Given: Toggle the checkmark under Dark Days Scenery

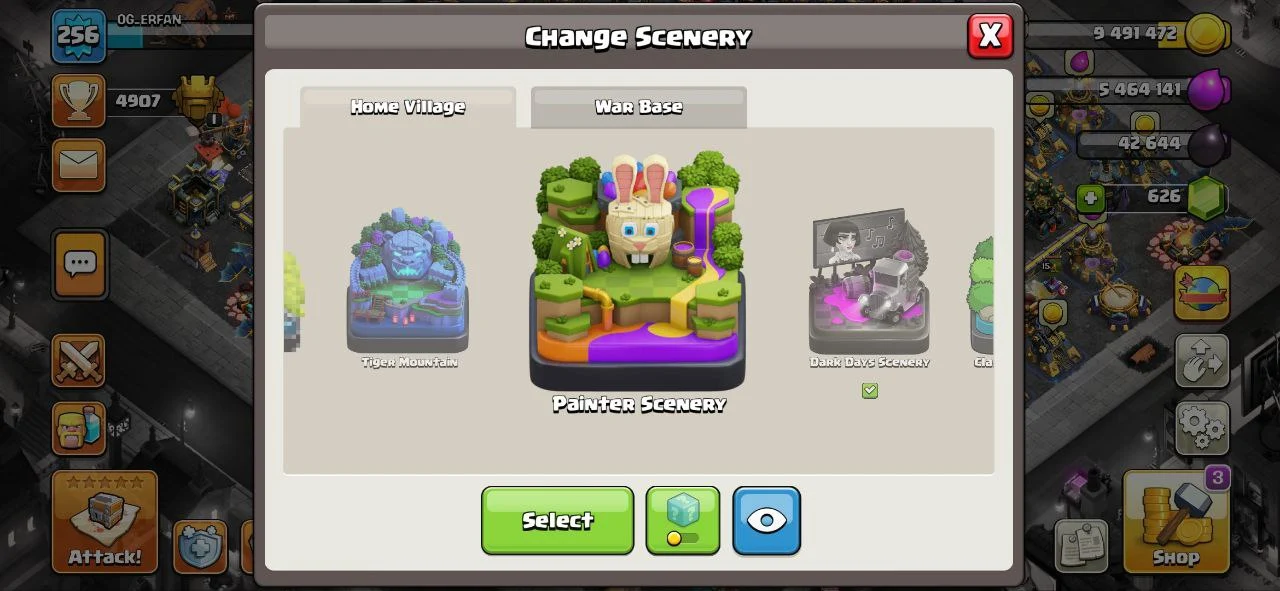Looking at the screenshot, I should click(x=870, y=391).
